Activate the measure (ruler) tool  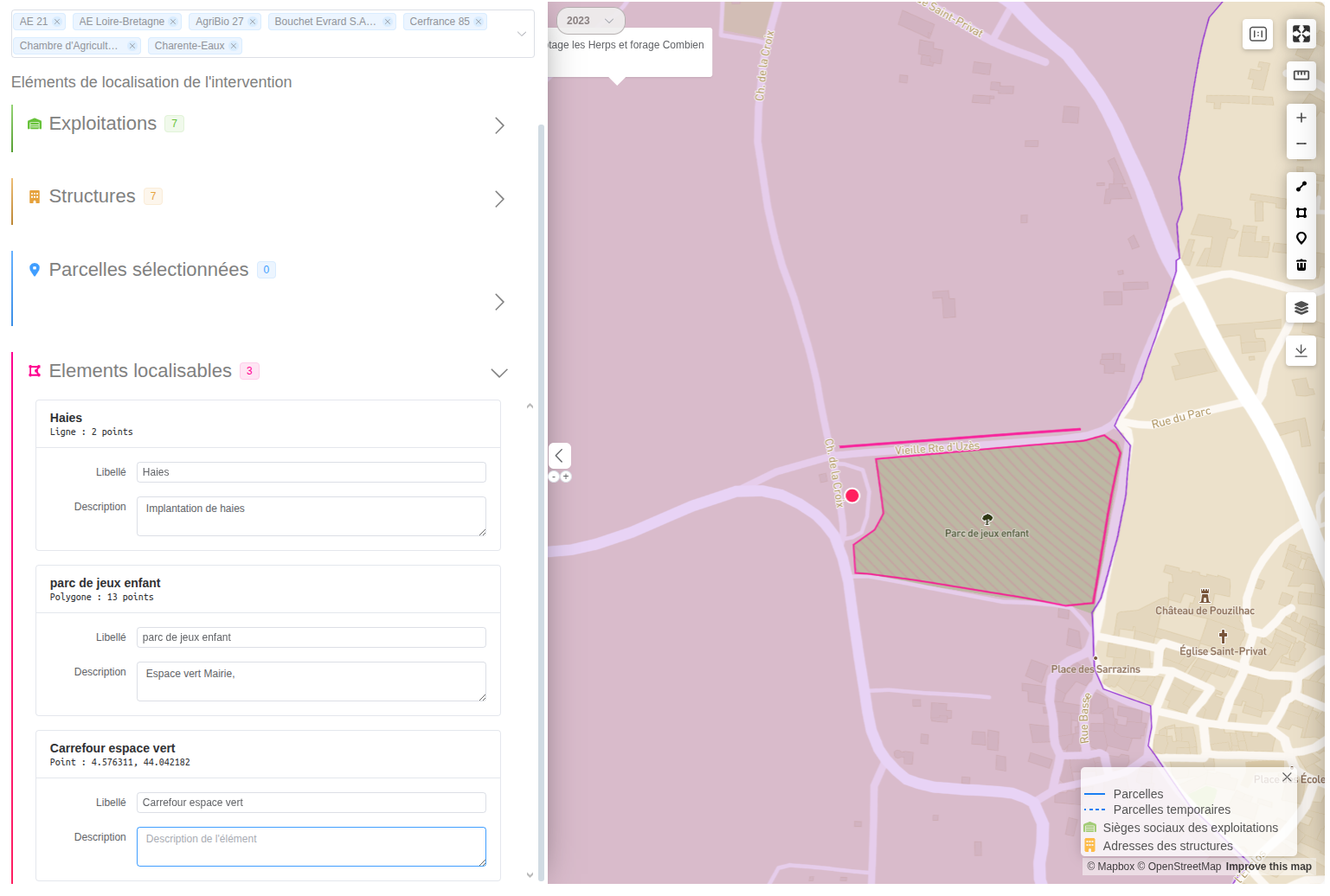(x=1301, y=76)
